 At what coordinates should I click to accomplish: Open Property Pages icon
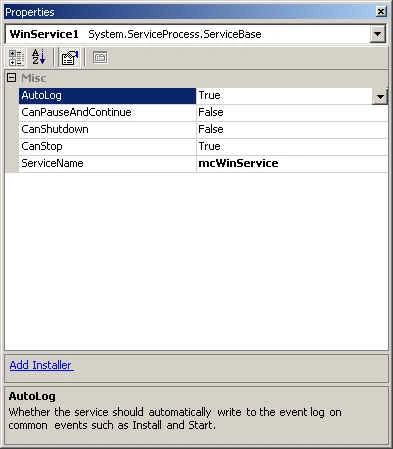(x=100, y=57)
